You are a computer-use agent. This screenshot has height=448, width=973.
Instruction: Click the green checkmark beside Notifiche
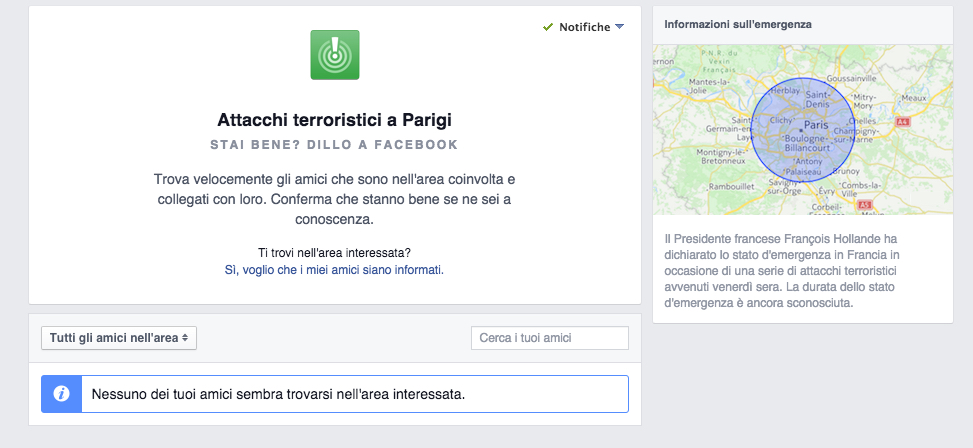pos(548,27)
